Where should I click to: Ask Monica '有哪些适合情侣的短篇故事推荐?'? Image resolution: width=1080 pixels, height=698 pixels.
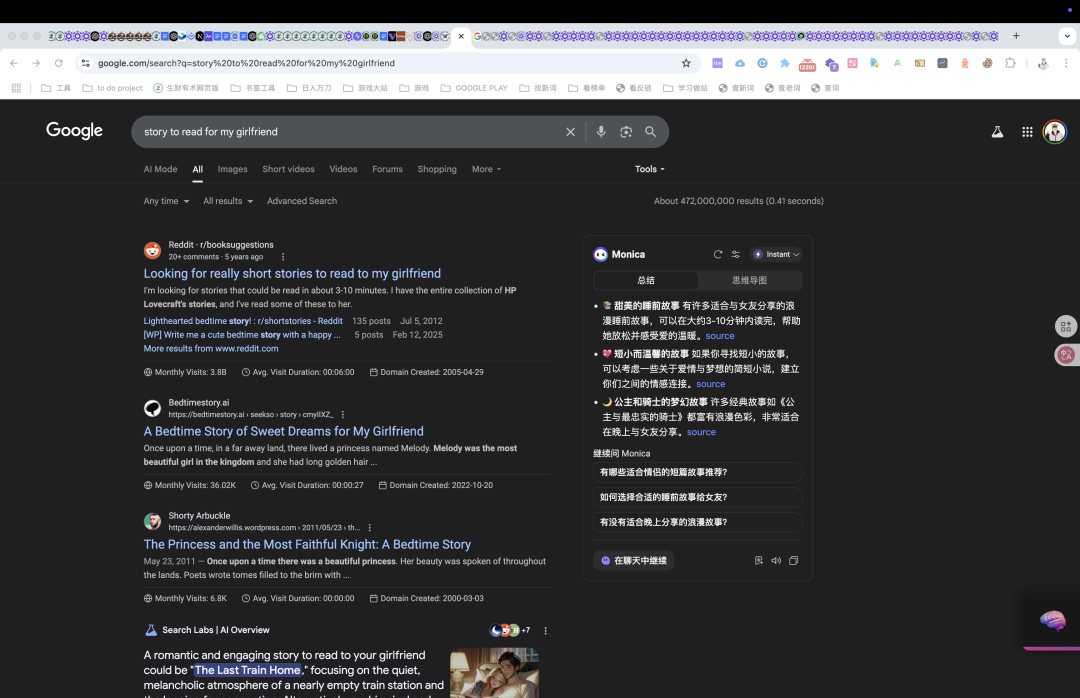pyautogui.click(x=697, y=472)
